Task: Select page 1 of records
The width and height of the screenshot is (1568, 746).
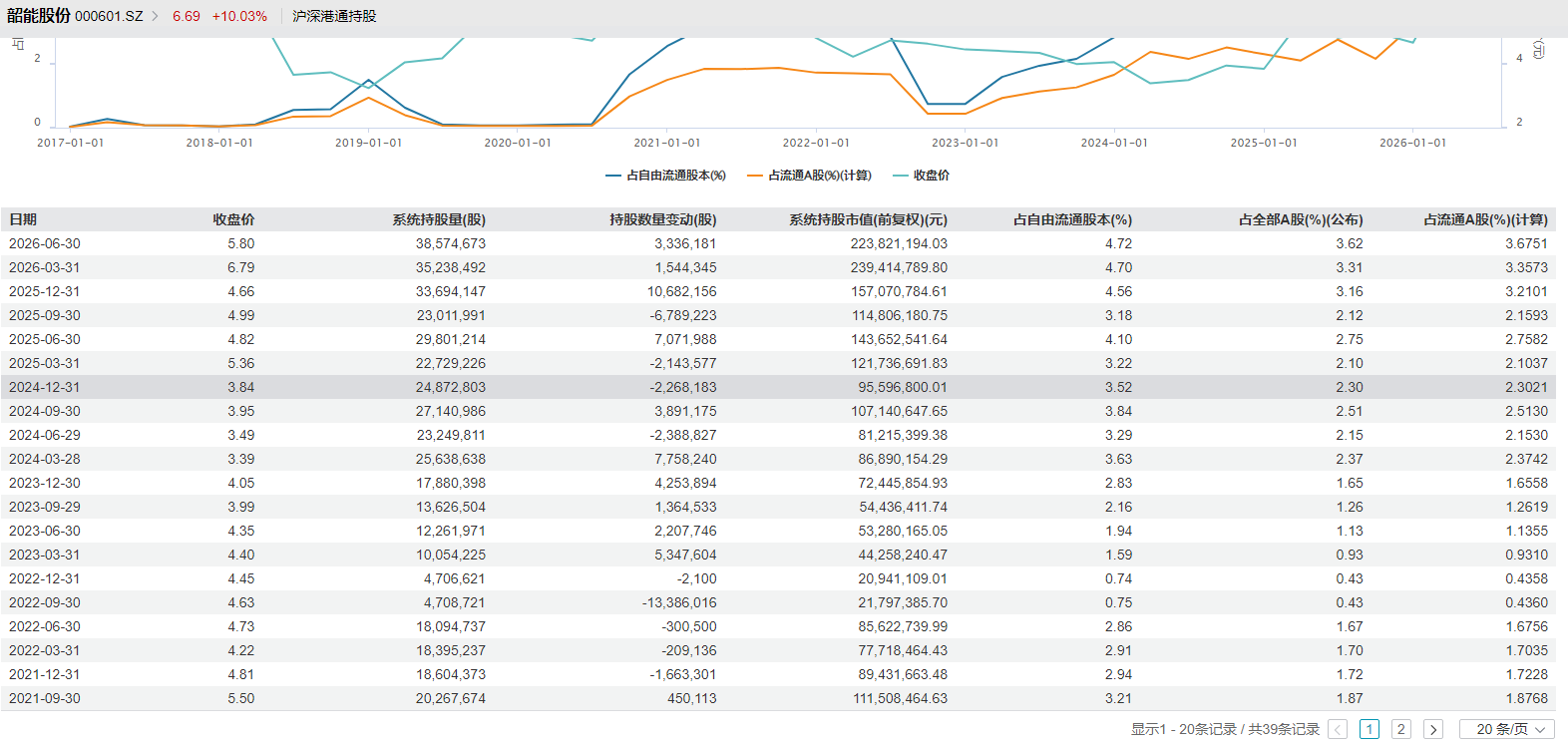Action: click(1370, 729)
